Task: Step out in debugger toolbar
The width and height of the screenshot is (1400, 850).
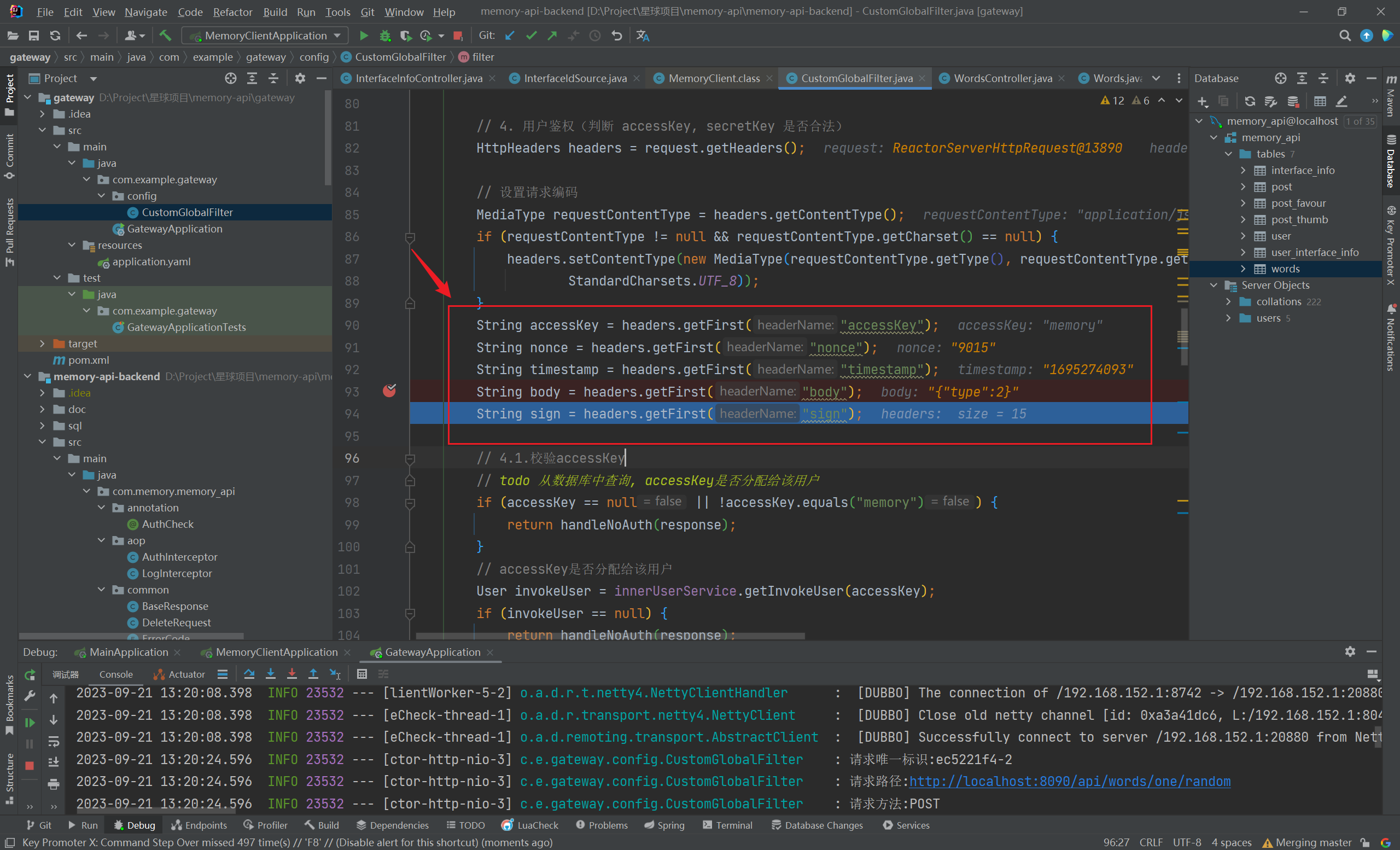Action: click(313, 674)
